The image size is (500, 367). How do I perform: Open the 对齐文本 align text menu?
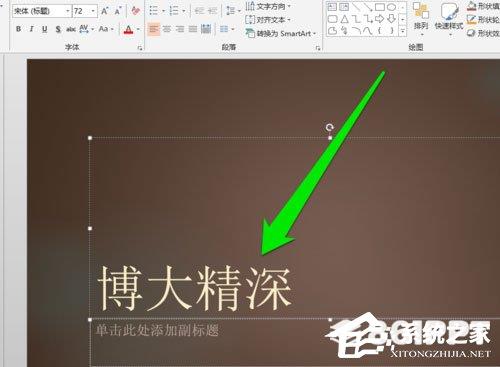point(268,19)
